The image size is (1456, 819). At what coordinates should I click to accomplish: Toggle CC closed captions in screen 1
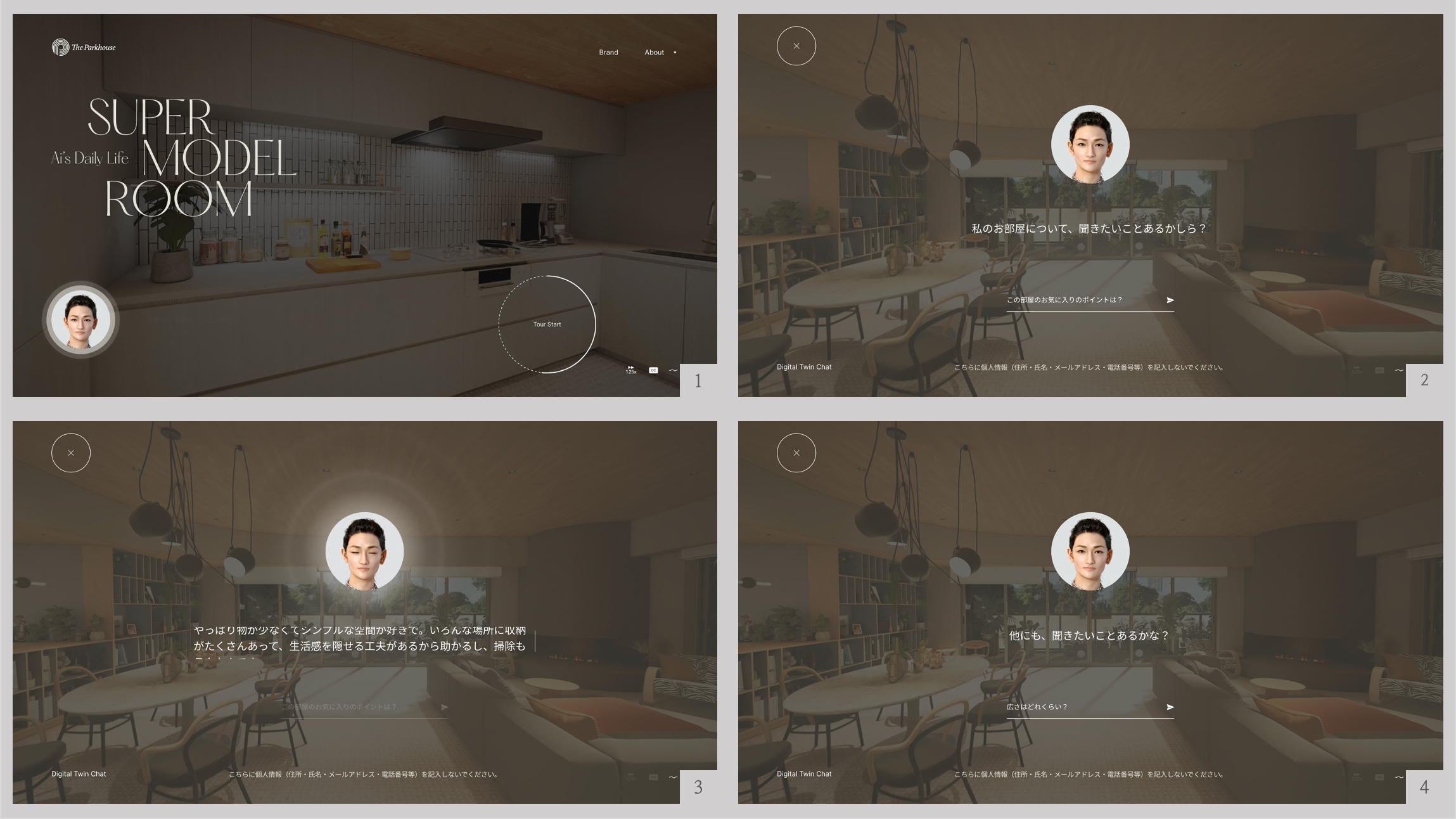[x=653, y=370]
